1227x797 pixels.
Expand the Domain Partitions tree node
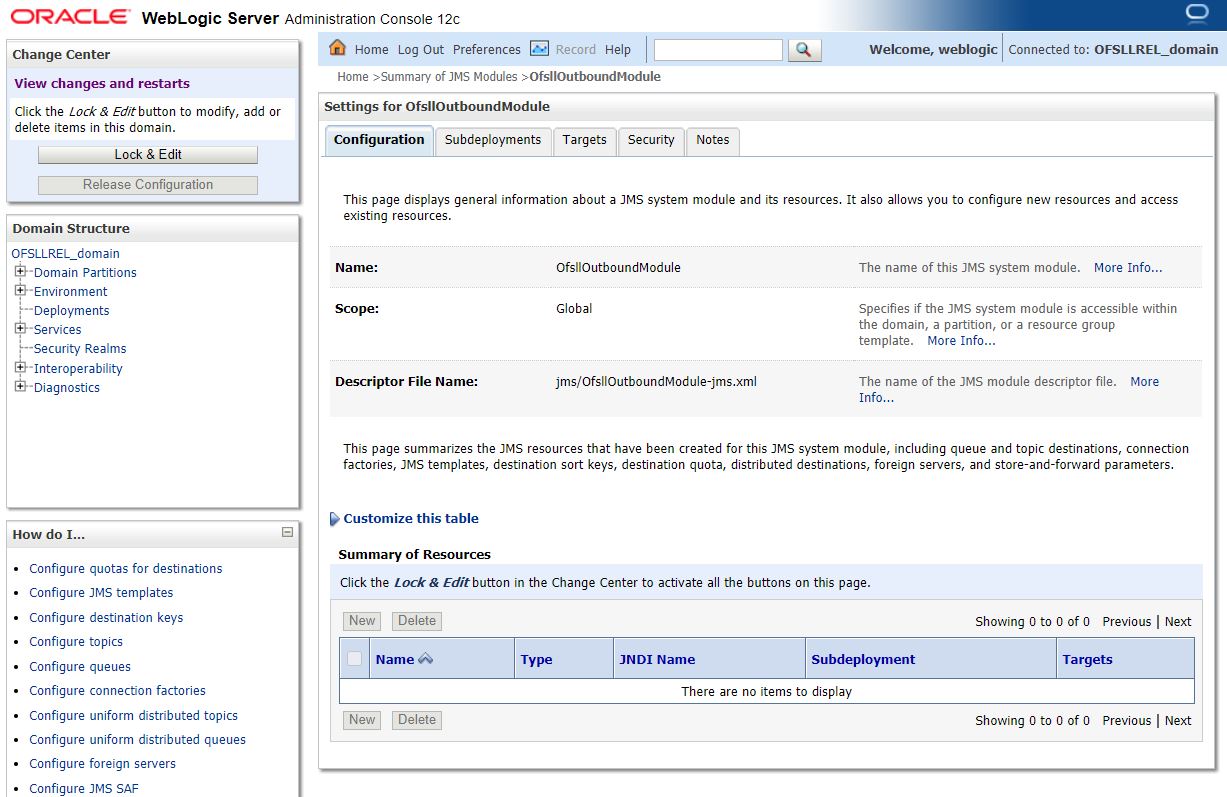[x=20, y=271]
